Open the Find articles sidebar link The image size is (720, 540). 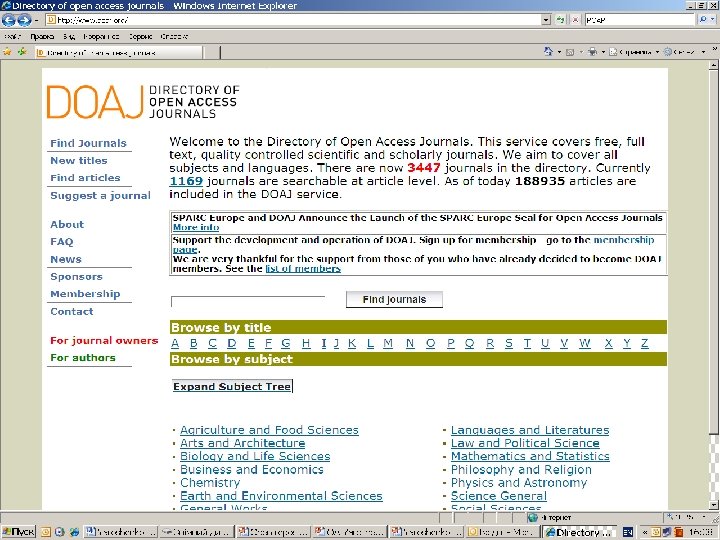pyautogui.click(x=85, y=178)
